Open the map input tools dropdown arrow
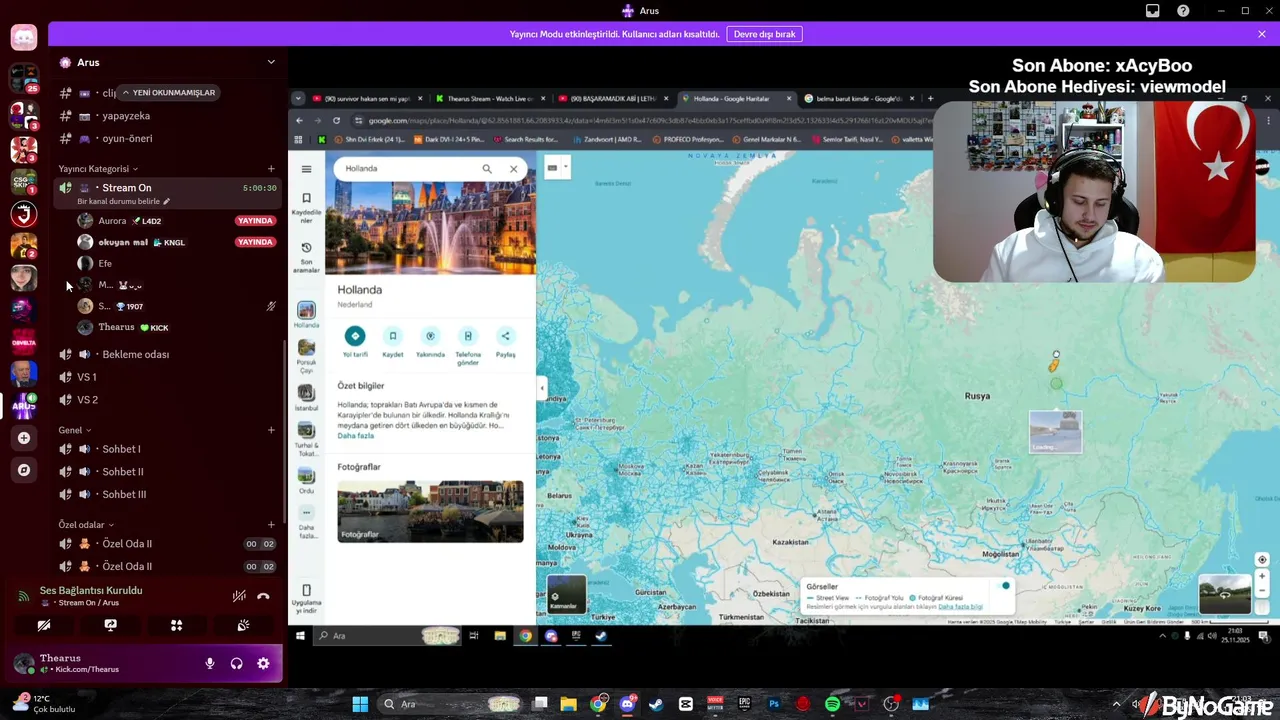 [x=566, y=168]
